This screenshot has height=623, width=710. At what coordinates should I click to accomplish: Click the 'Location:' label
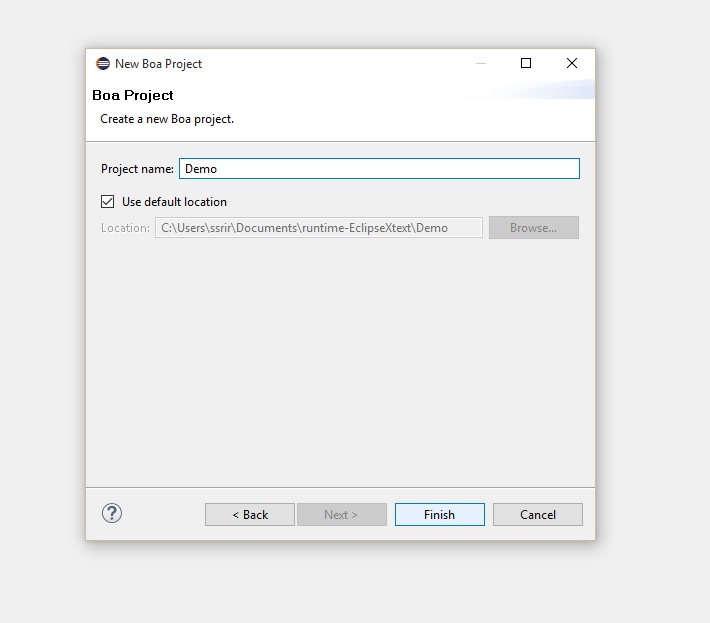click(x=125, y=228)
